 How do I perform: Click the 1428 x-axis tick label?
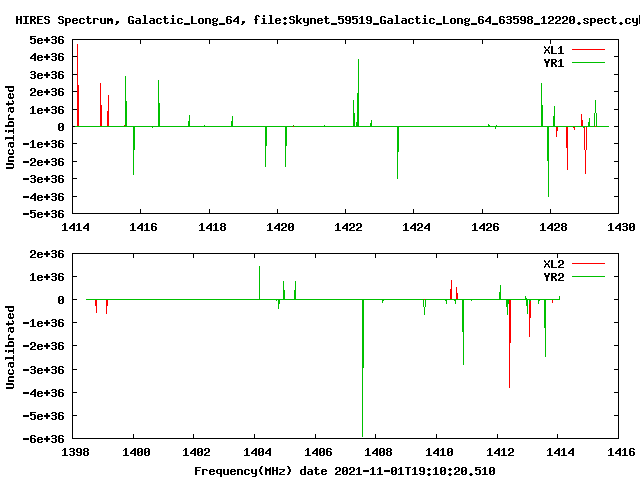553,227
